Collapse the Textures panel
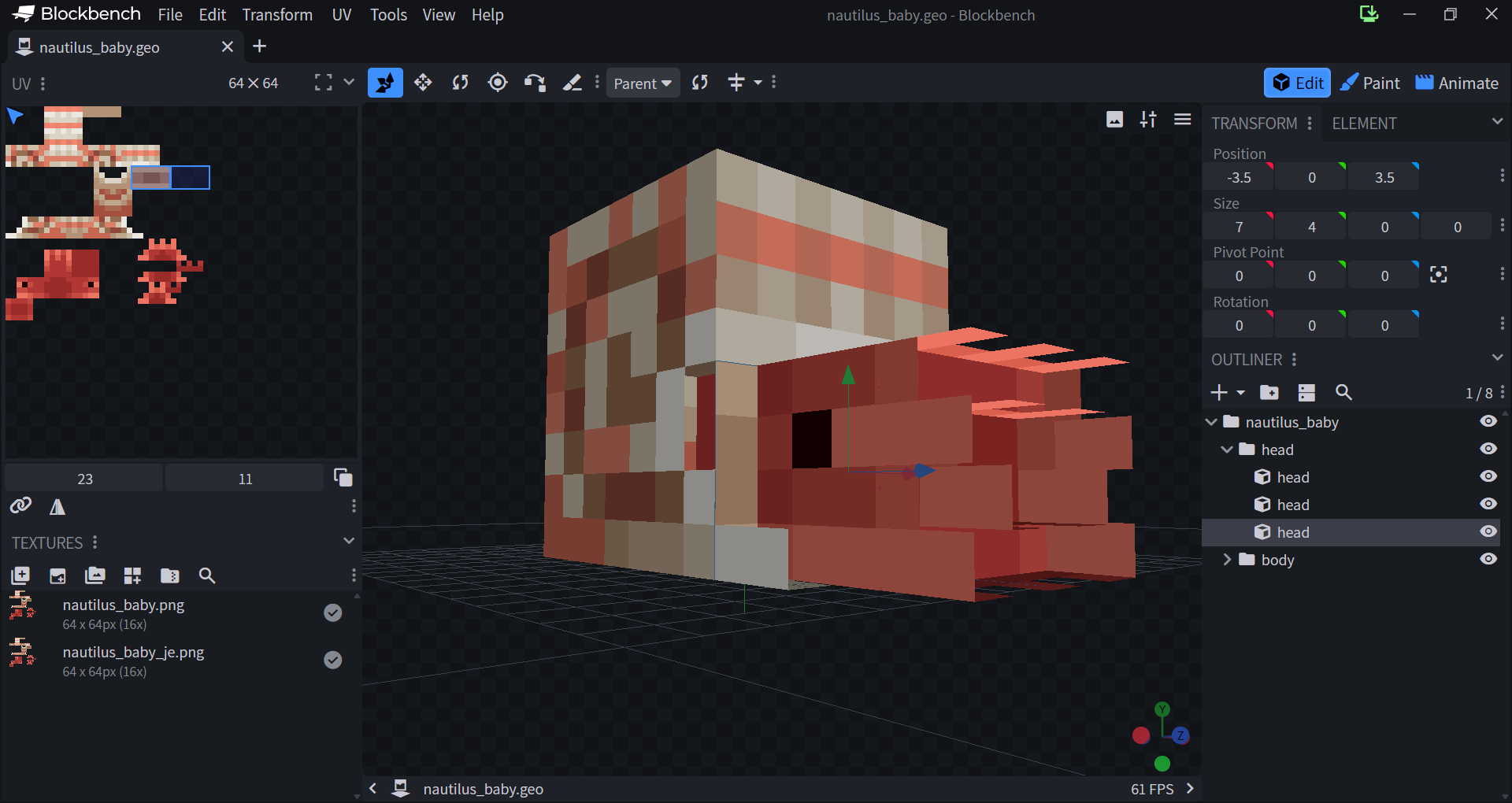 349,542
